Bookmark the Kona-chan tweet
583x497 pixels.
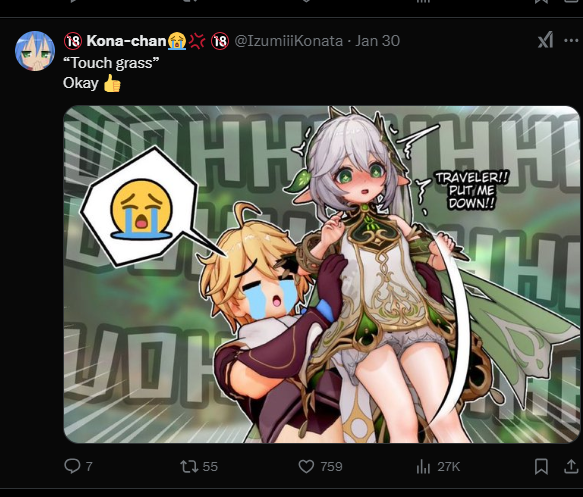pos(541,467)
